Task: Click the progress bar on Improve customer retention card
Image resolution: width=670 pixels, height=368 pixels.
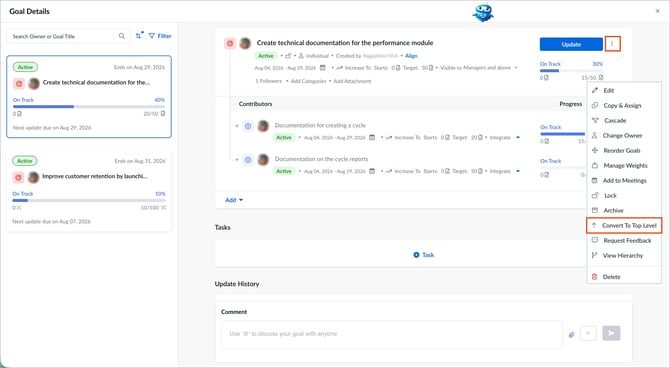Action: pos(89,200)
